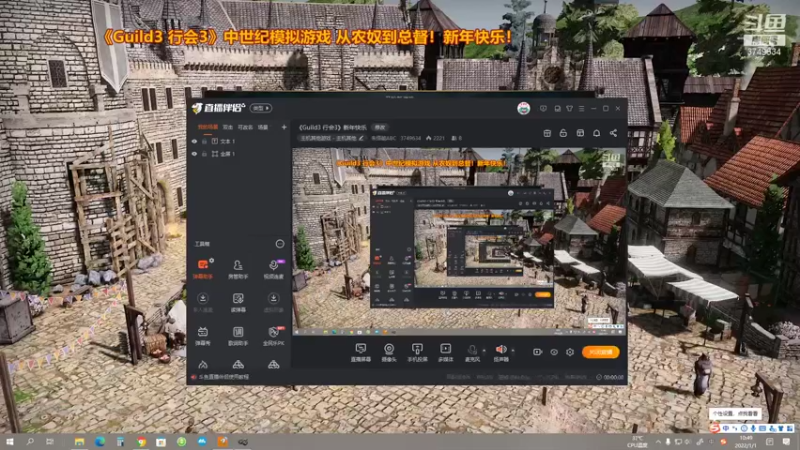Toggle visibility of the 全屏 1 layer
The width and height of the screenshot is (800, 450).
pos(194,154)
